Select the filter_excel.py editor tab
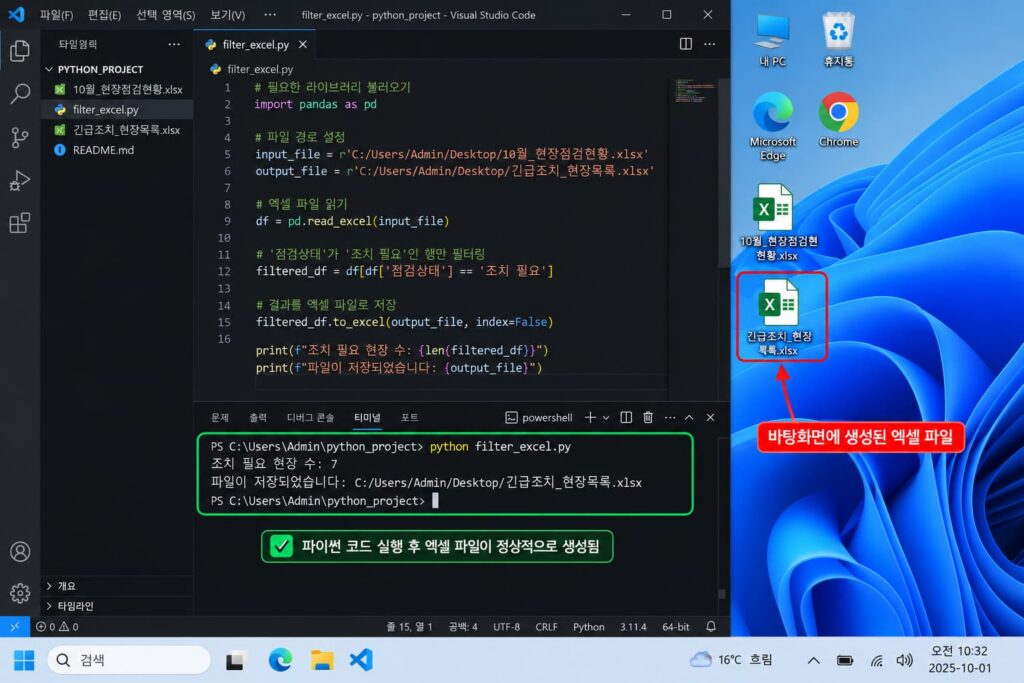This screenshot has width=1024, height=683. click(255, 44)
